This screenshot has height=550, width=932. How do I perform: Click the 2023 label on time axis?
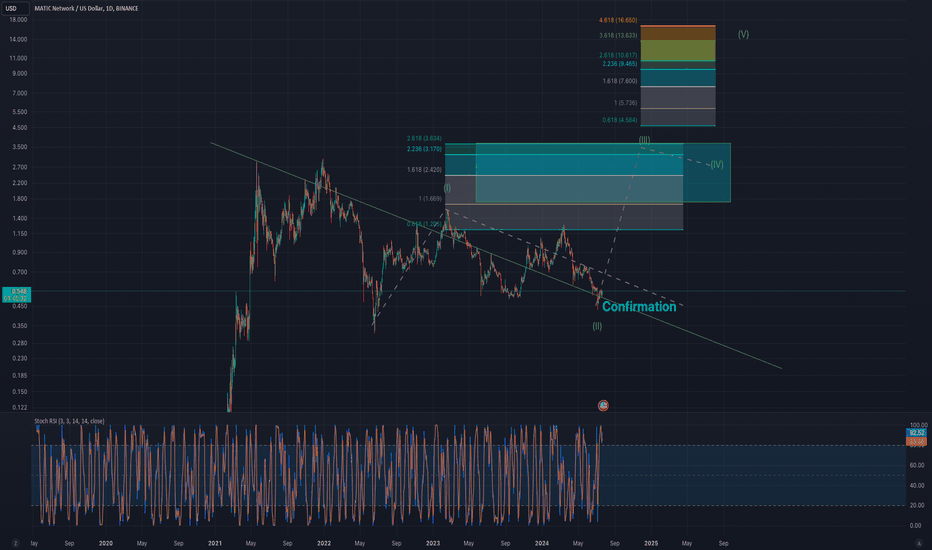coord(433,543)
